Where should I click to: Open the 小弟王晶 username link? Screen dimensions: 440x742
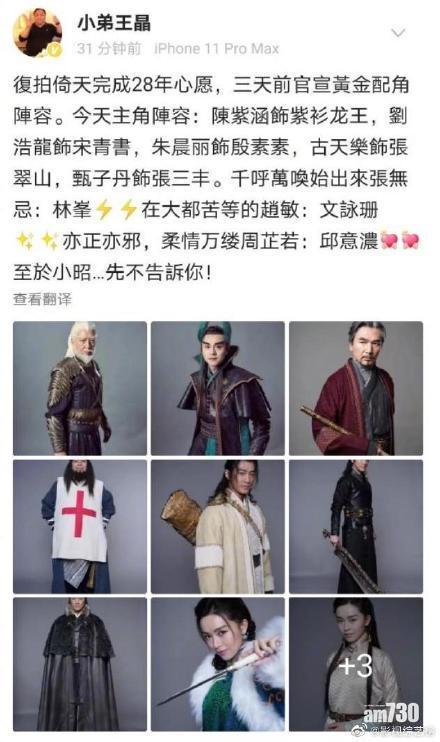pyautogui.click(x=114, y=23)
